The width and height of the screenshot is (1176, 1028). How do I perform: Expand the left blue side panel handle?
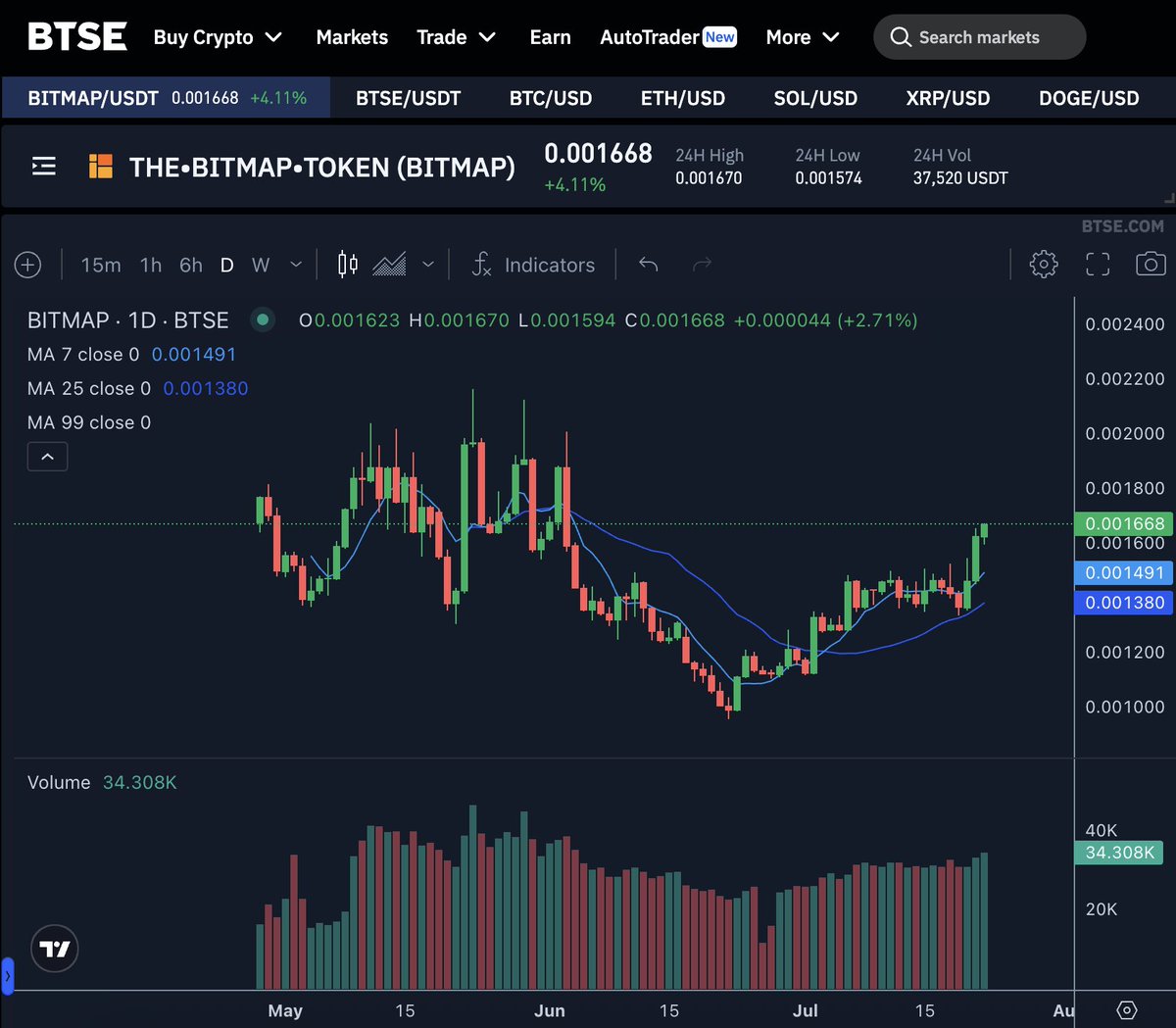pos(7,976)
